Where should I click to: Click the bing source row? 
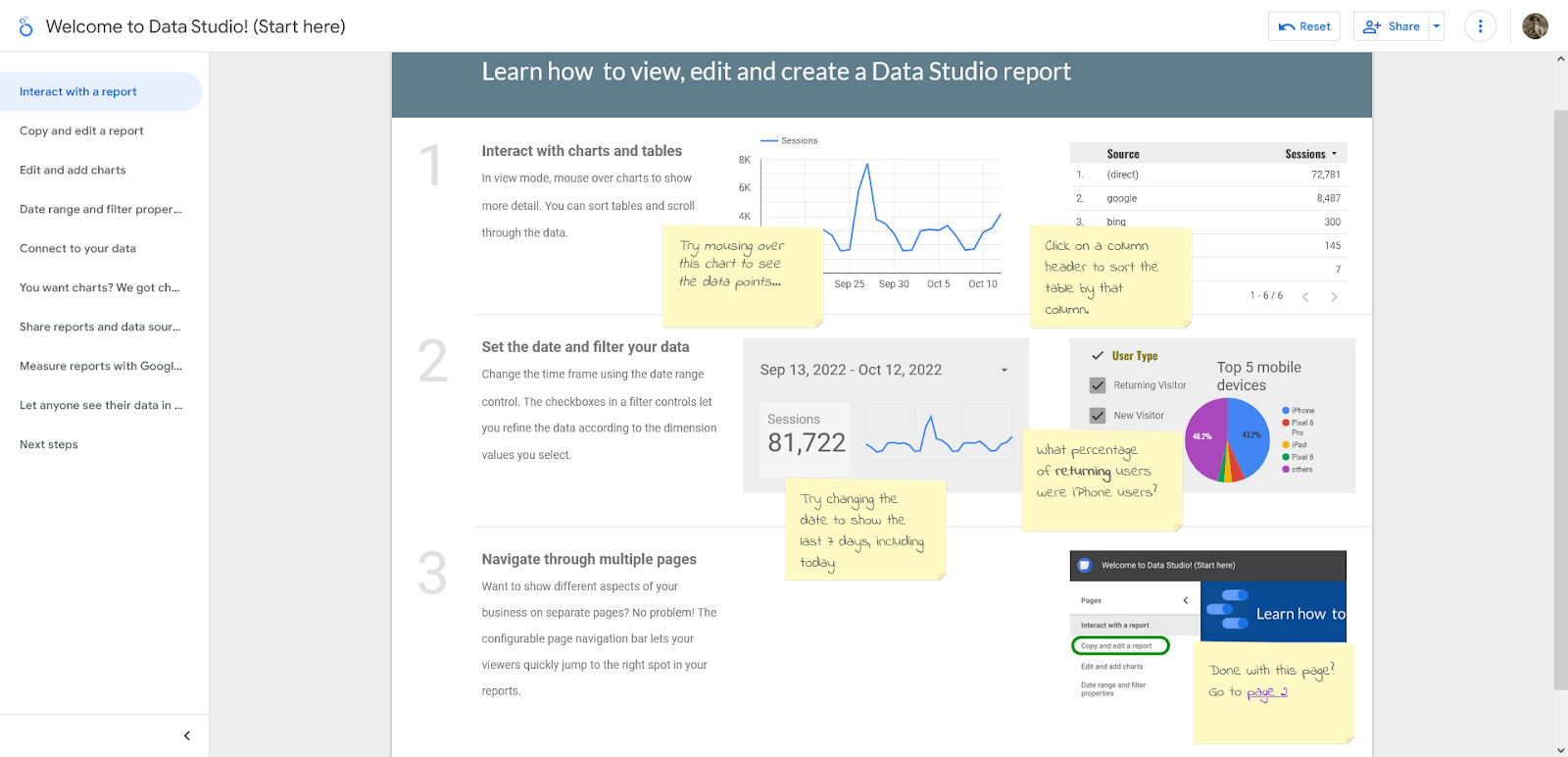point(1208,222)
